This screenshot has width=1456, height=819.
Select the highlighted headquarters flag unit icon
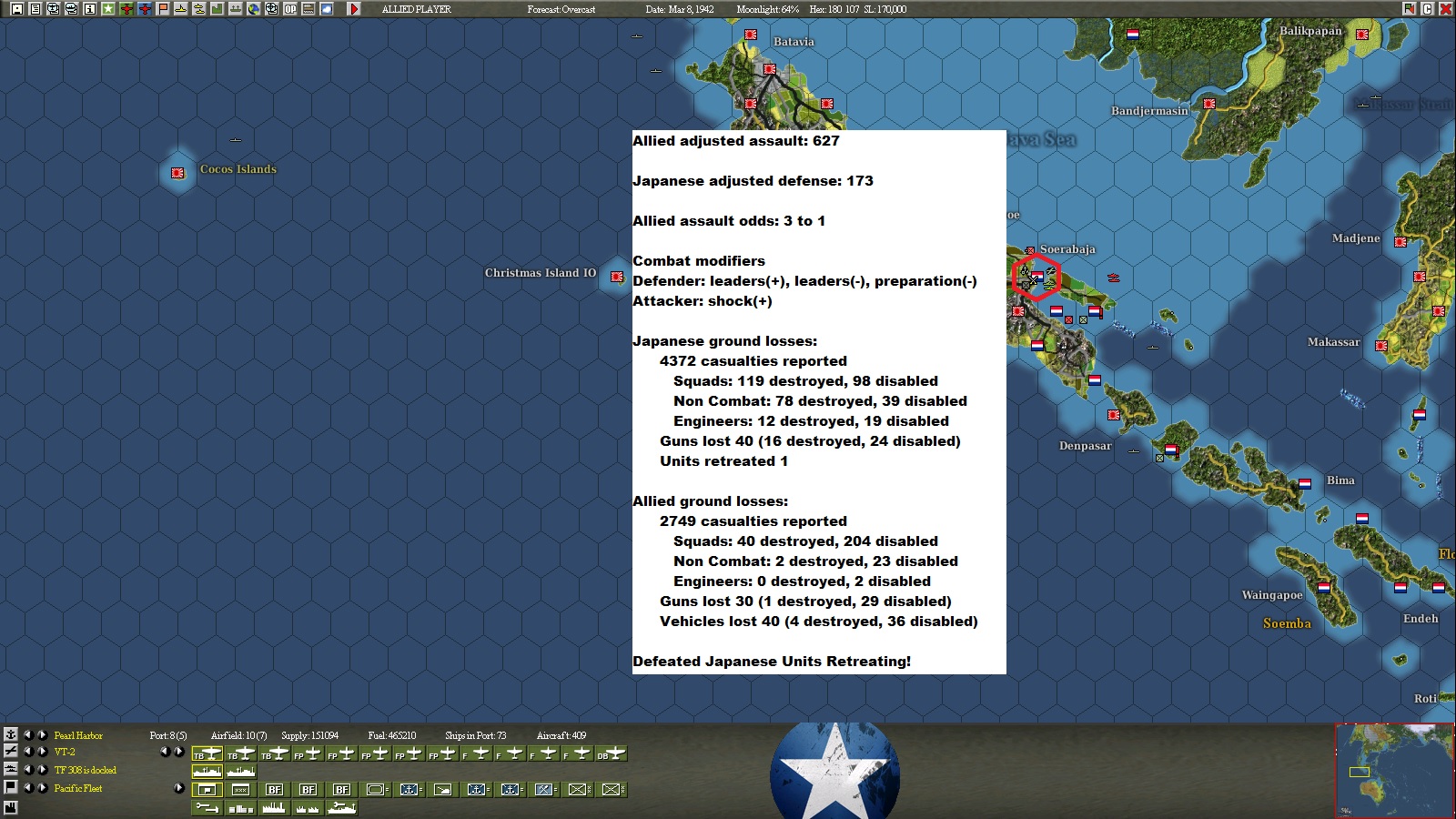pyautogui.click(x=207, y=789)
